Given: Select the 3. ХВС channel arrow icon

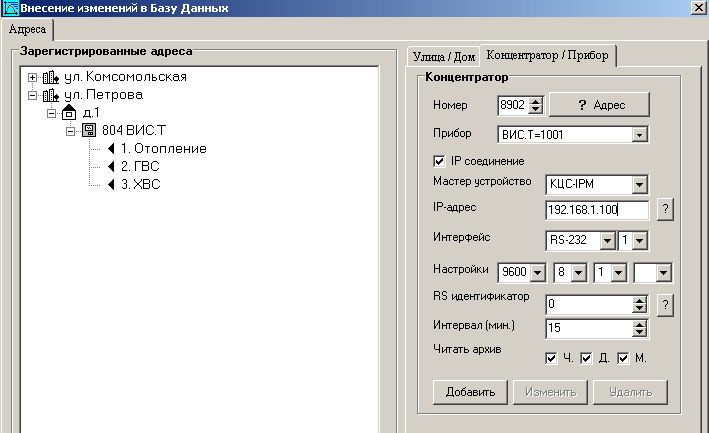Looking at the screenshot, I should point(111,185).
